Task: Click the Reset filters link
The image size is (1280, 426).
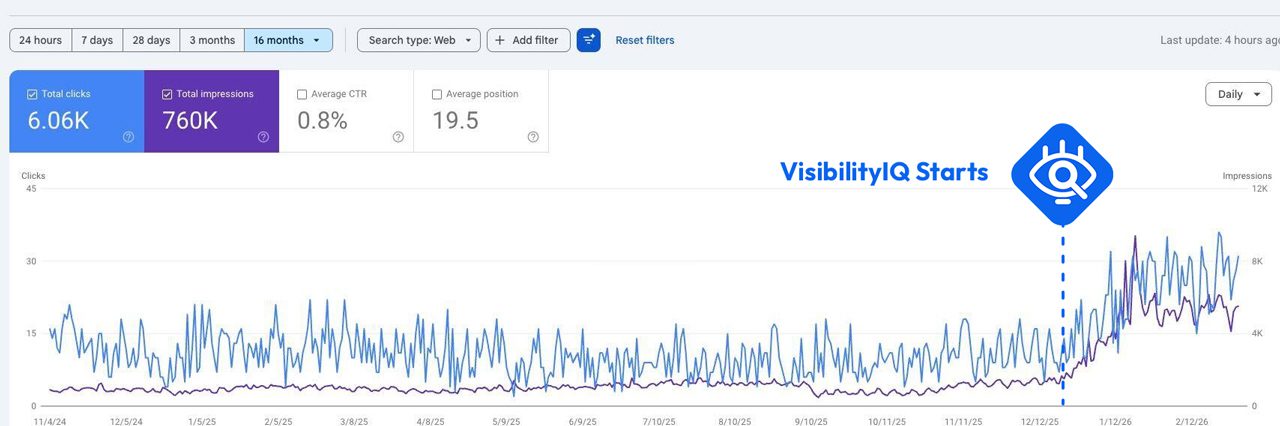Action: (645, 40)
